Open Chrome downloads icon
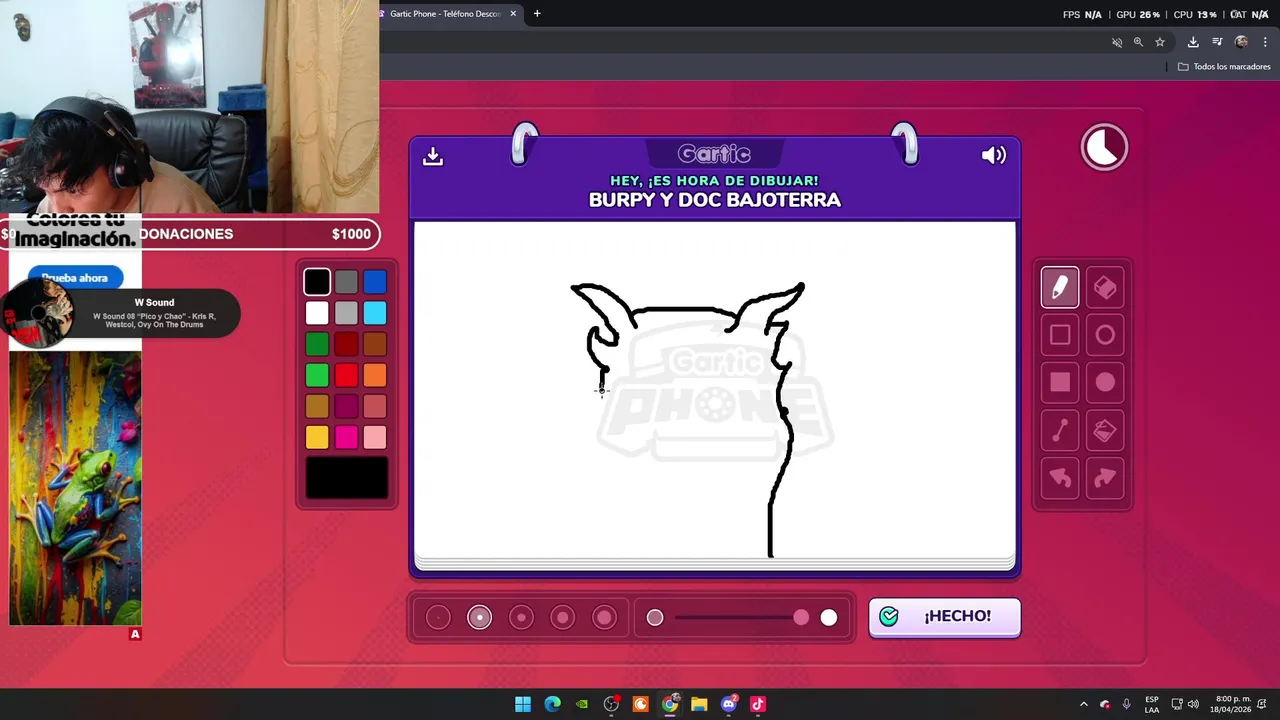The height and width of the screenshot is (720, 1280). click(x=1193, y=42)
